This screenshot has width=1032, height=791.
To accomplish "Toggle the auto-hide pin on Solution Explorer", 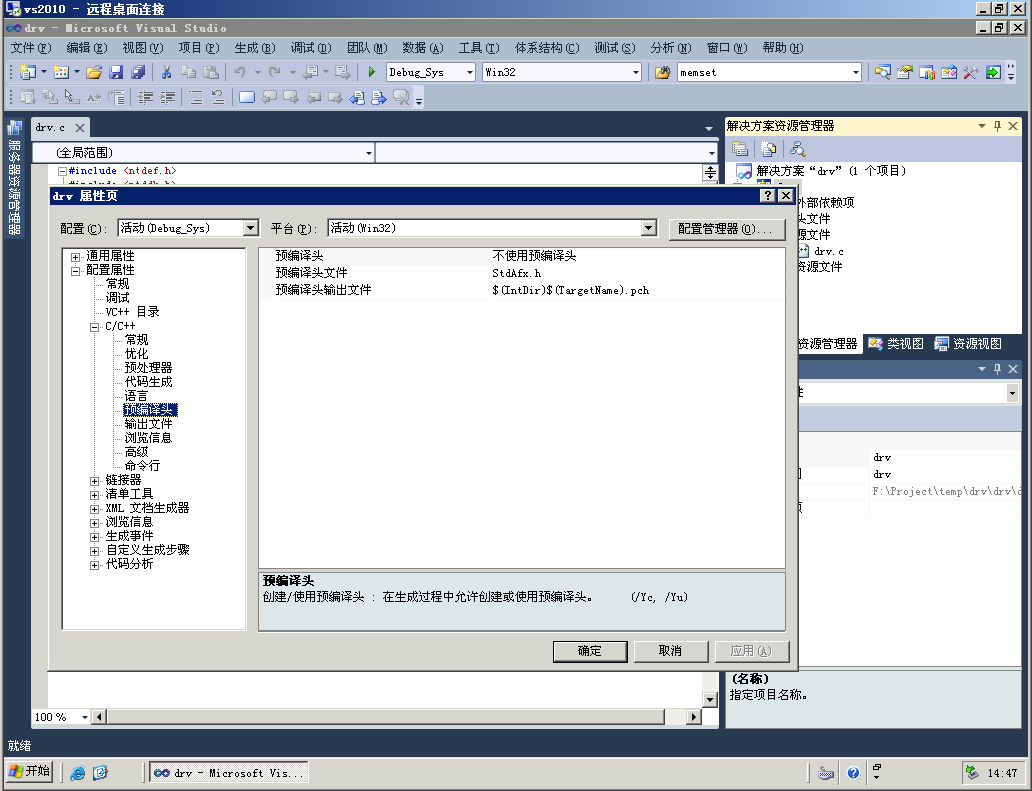I will tap(997, 126).
